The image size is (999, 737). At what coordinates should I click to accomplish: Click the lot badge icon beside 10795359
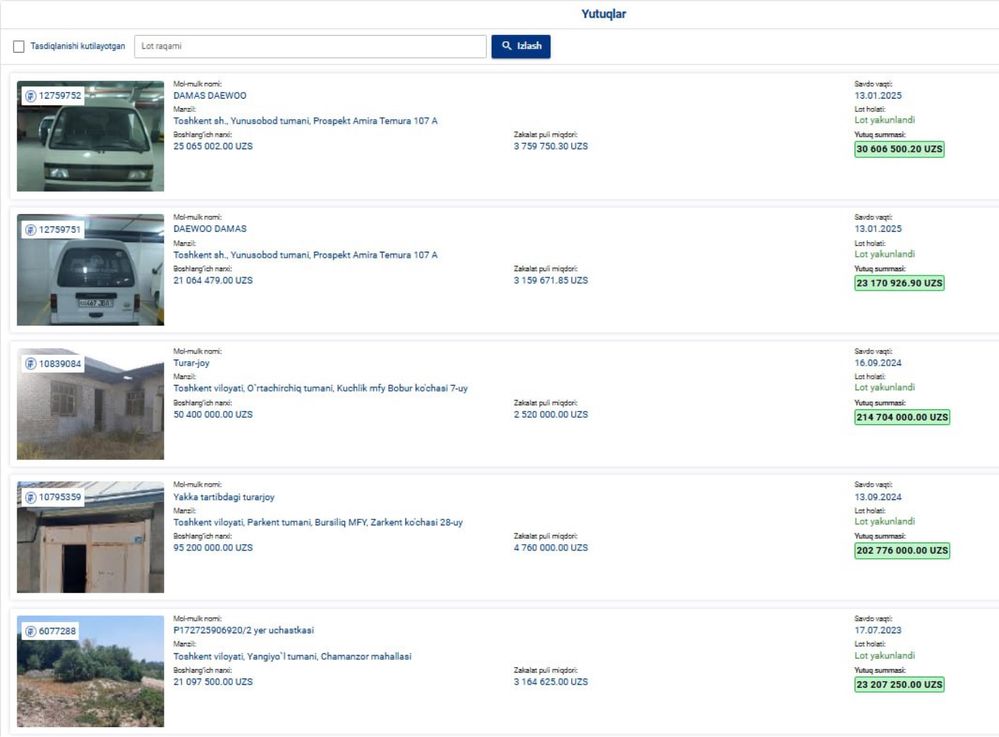coord(31,497)
